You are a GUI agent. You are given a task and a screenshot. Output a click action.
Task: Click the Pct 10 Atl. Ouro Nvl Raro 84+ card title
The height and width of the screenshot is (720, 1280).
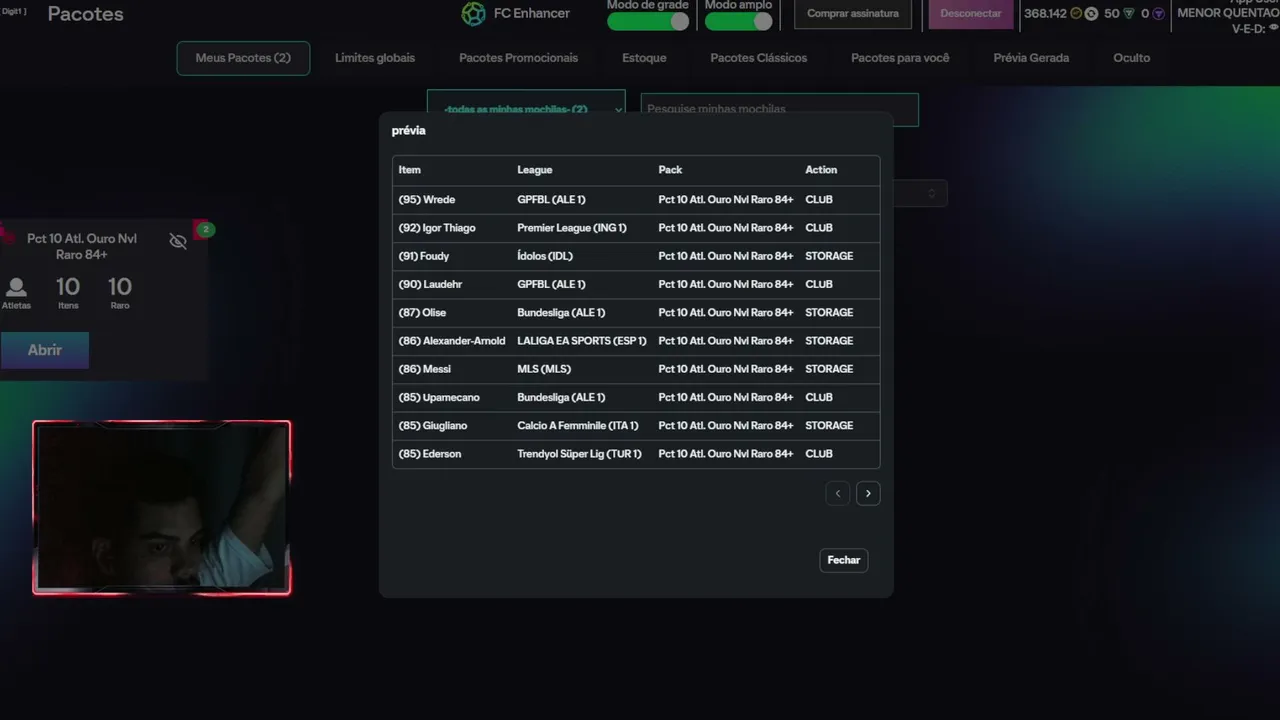82,247
